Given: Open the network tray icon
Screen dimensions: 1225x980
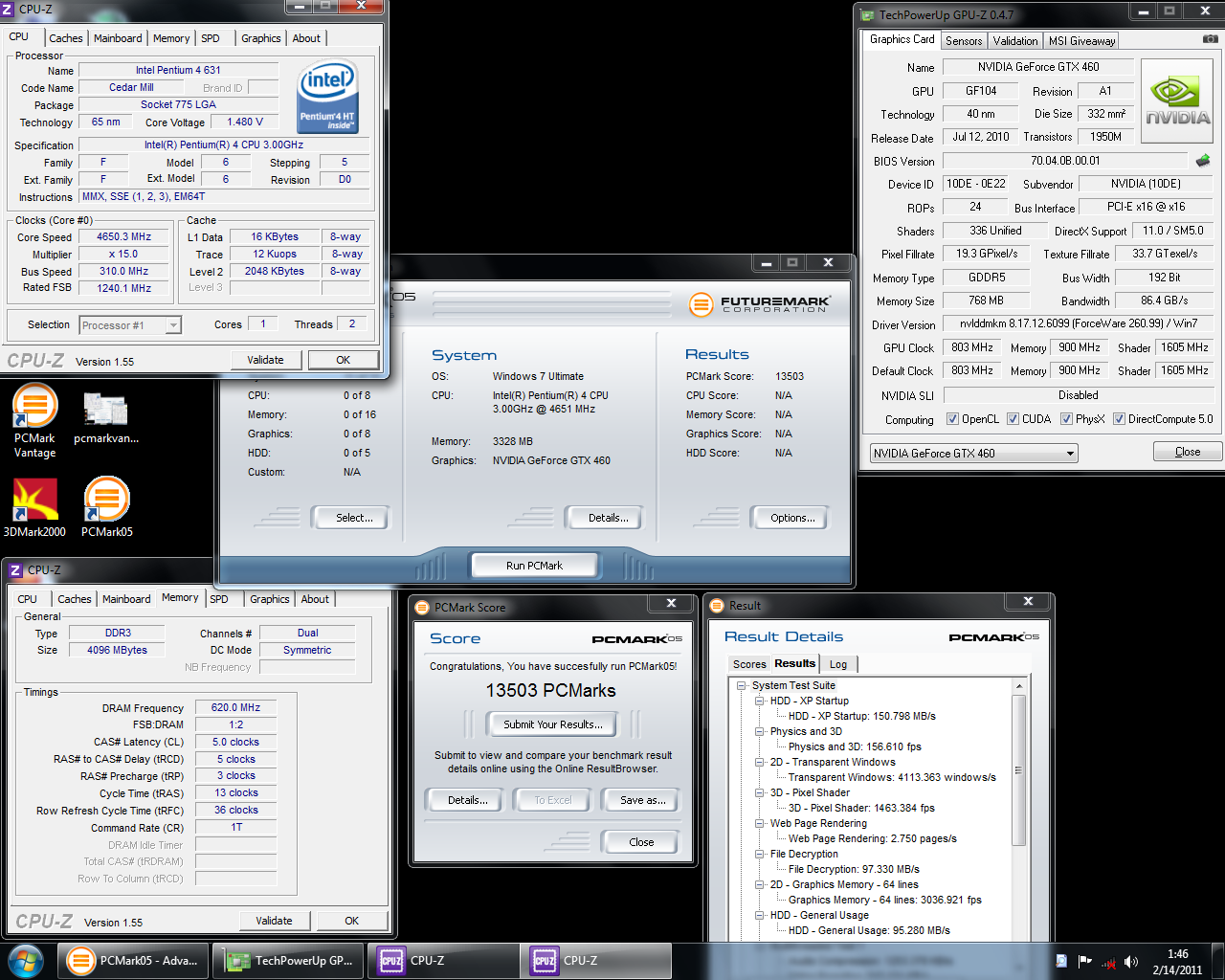Looking at the screenshot, I should (1108, 962).
